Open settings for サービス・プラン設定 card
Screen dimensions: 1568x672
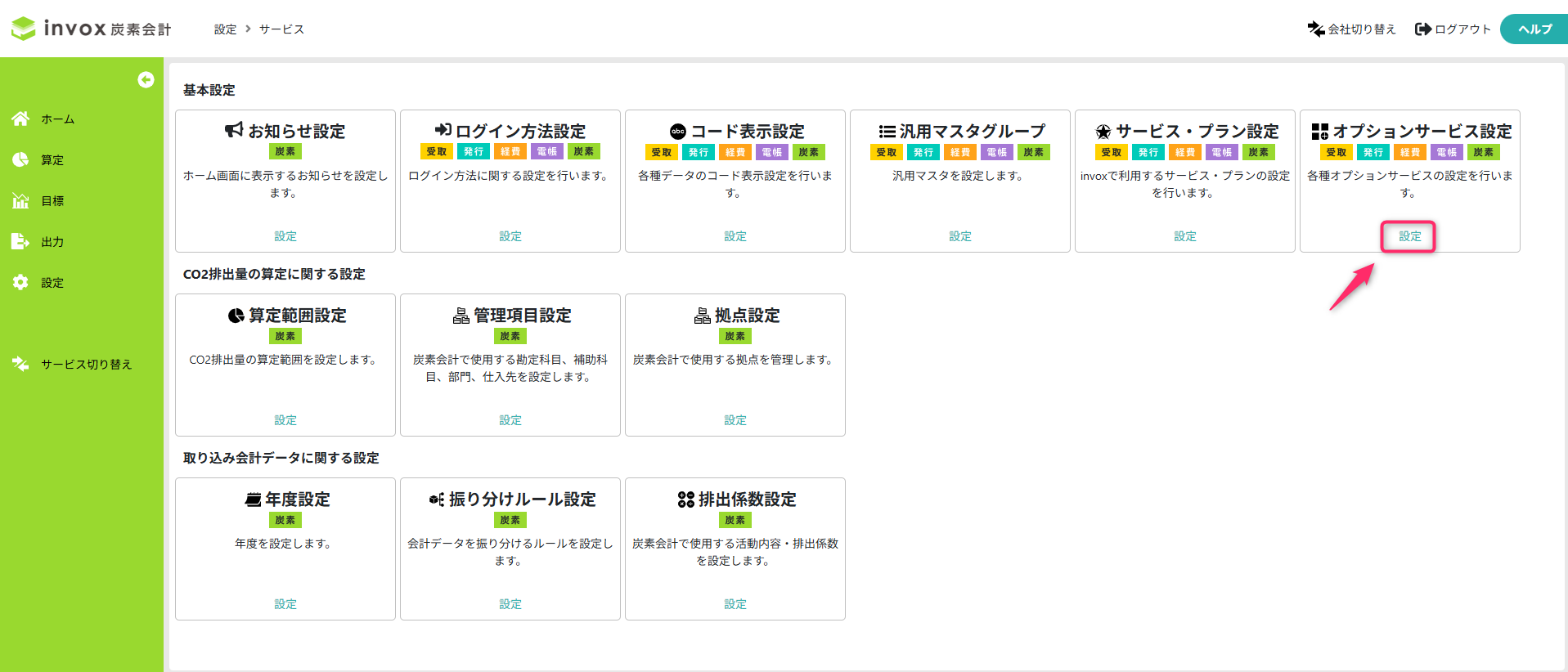pyautogui.click(x=1185, y=236)
